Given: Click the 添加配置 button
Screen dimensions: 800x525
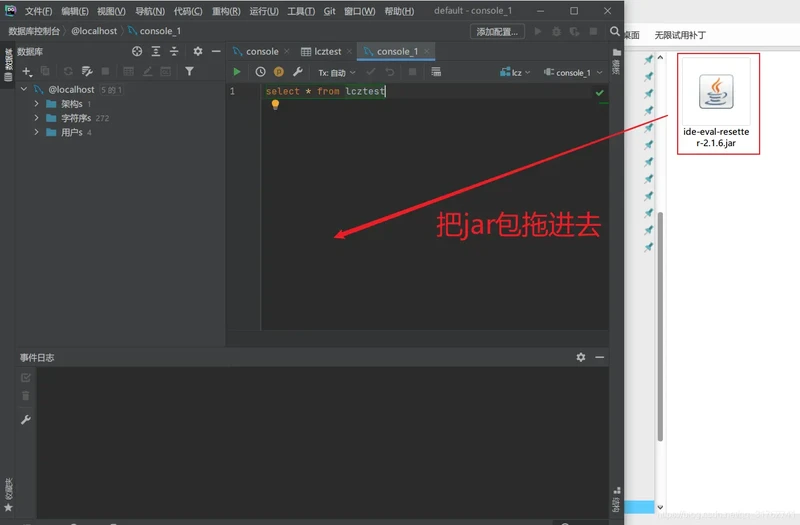Looking at the screenshot, I should pos(497,31).
